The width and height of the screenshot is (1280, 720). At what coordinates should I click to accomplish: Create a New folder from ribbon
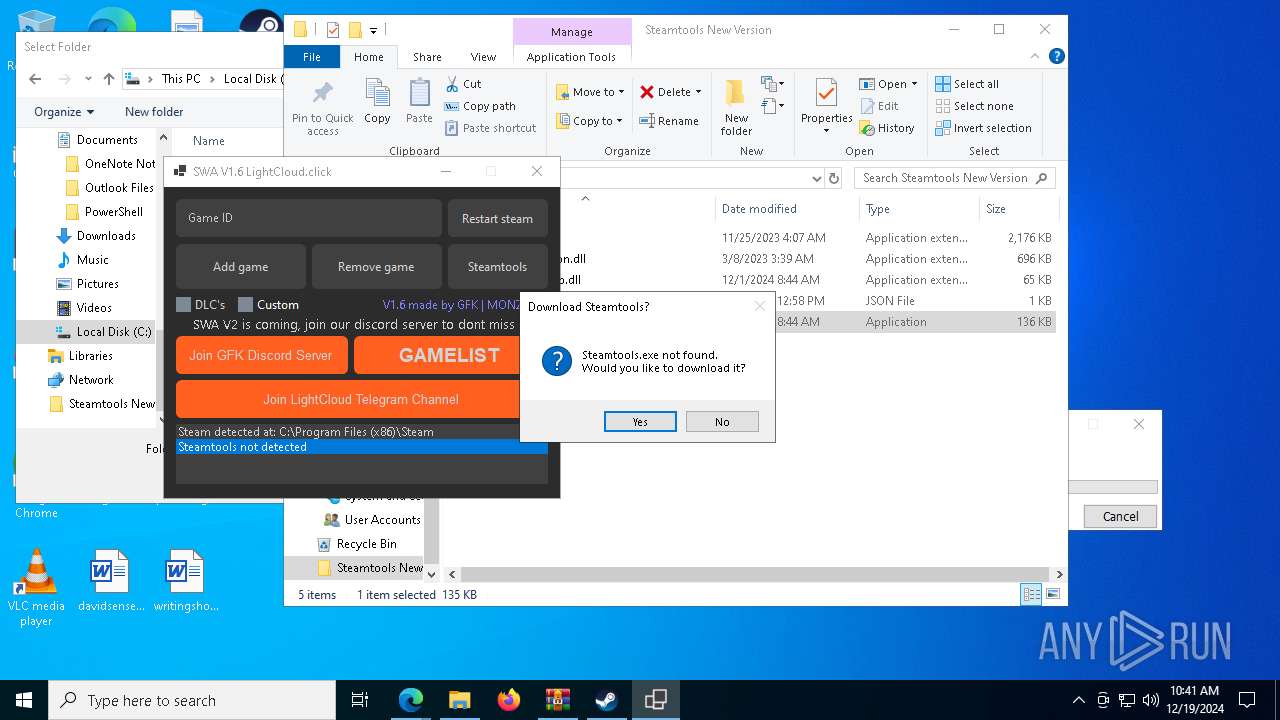pyautogui.click(x=736, y=107)
